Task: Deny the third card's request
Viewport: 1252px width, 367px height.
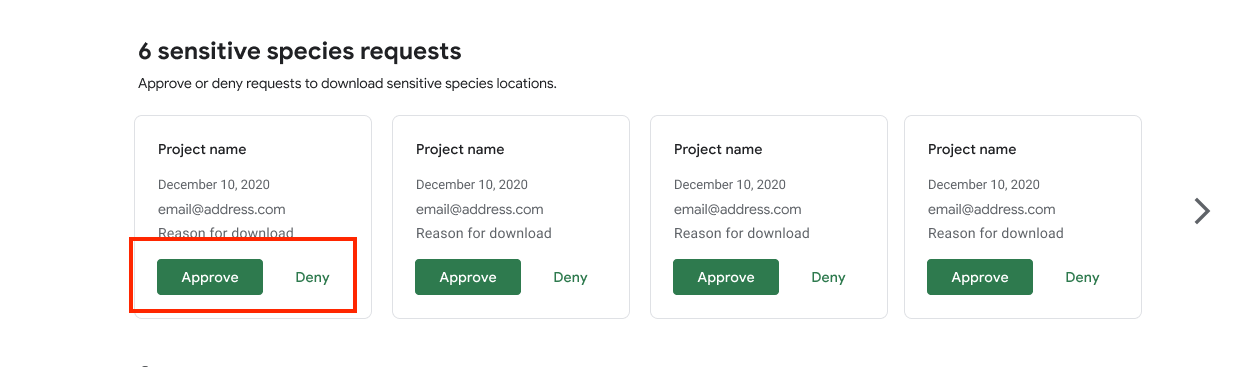Action: pos(828,277)
